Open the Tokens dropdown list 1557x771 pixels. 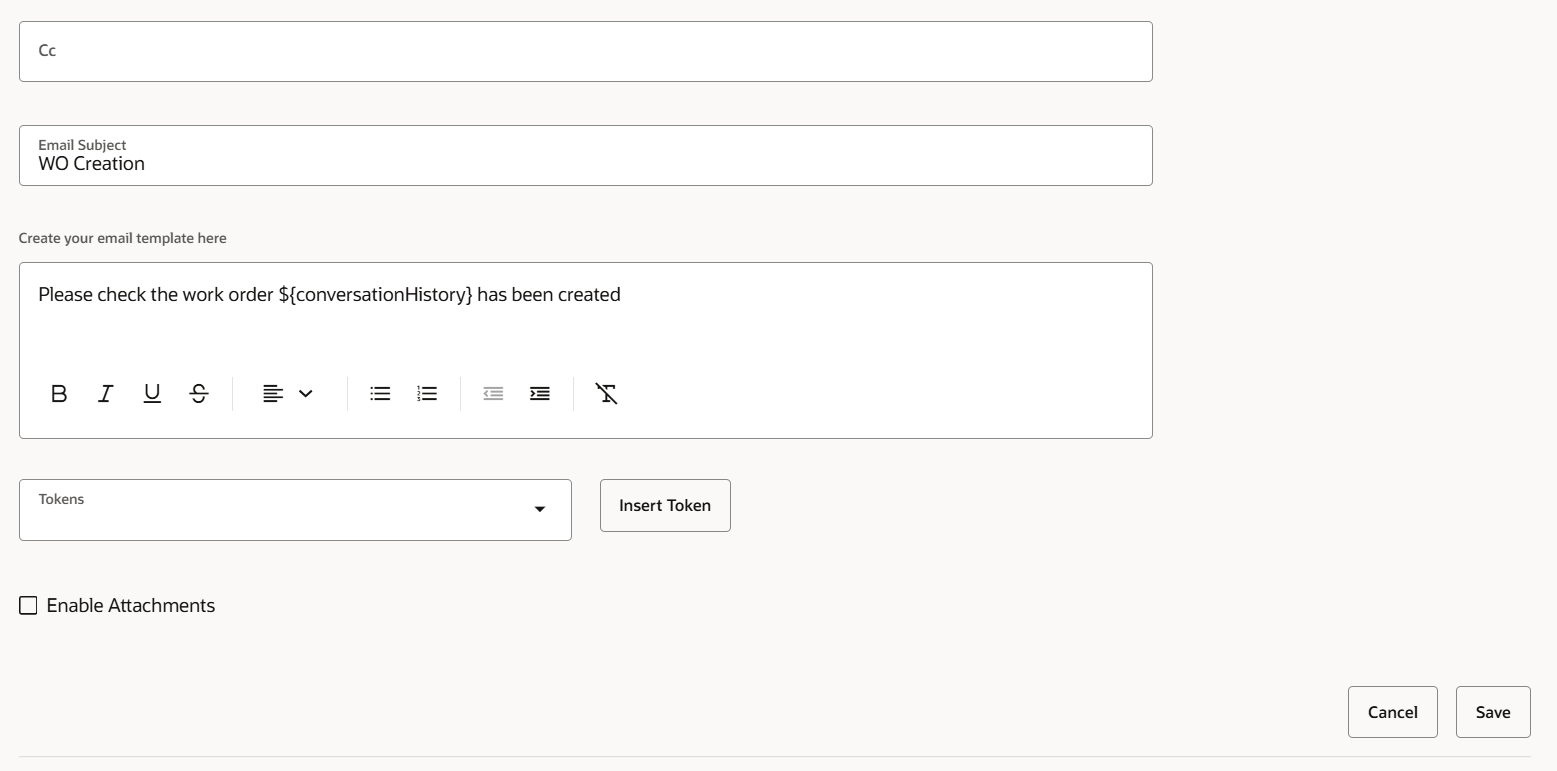(x=295, y=510)
